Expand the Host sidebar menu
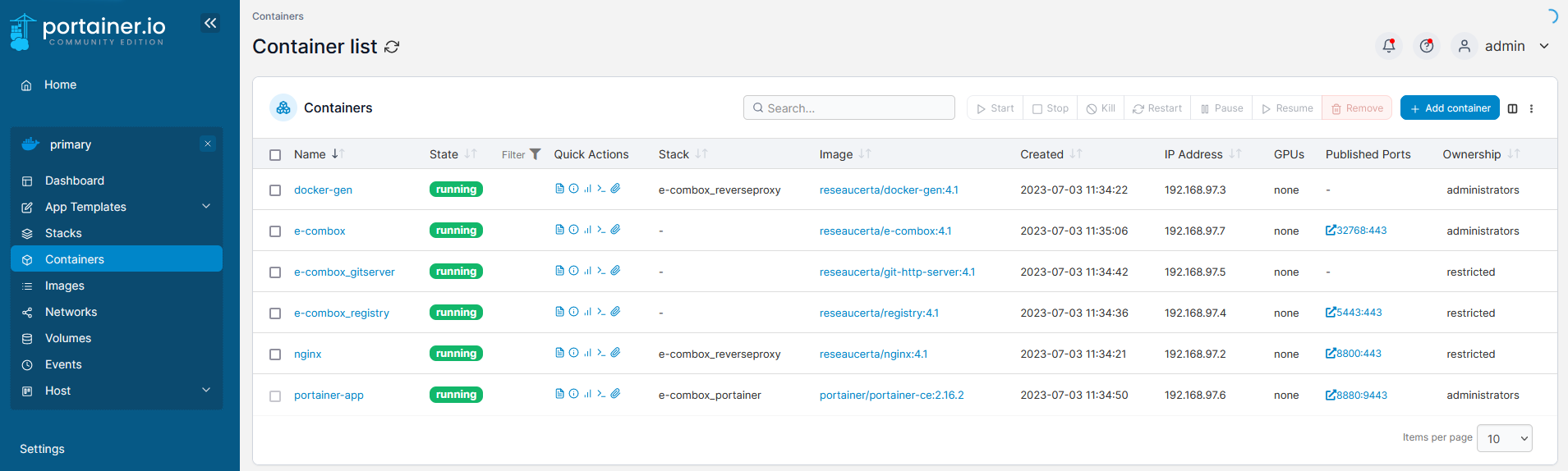 pyautogui.click(x=206, y=391)
